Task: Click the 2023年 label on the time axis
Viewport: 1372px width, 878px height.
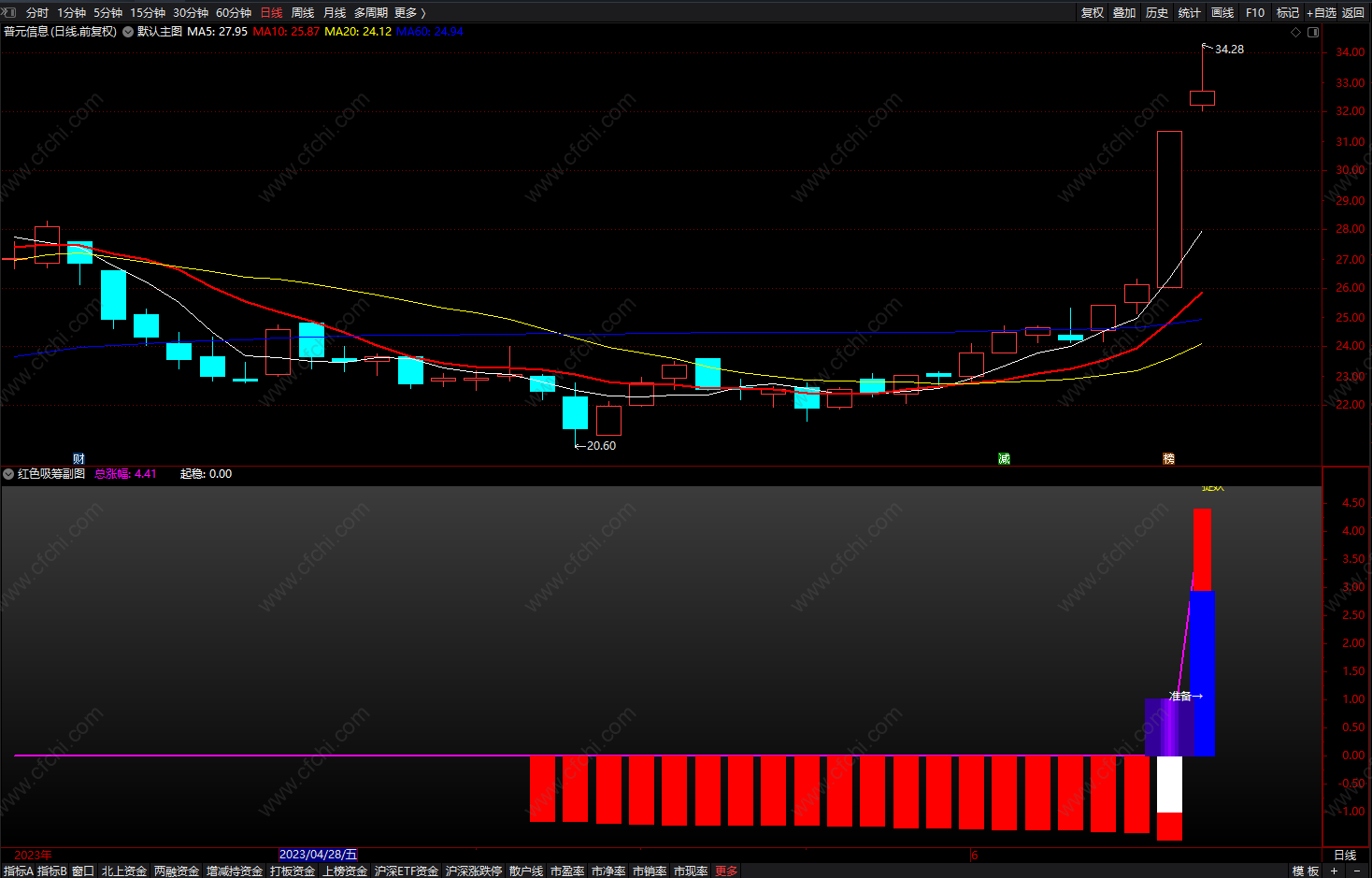Action: click(x=33, y=855)
